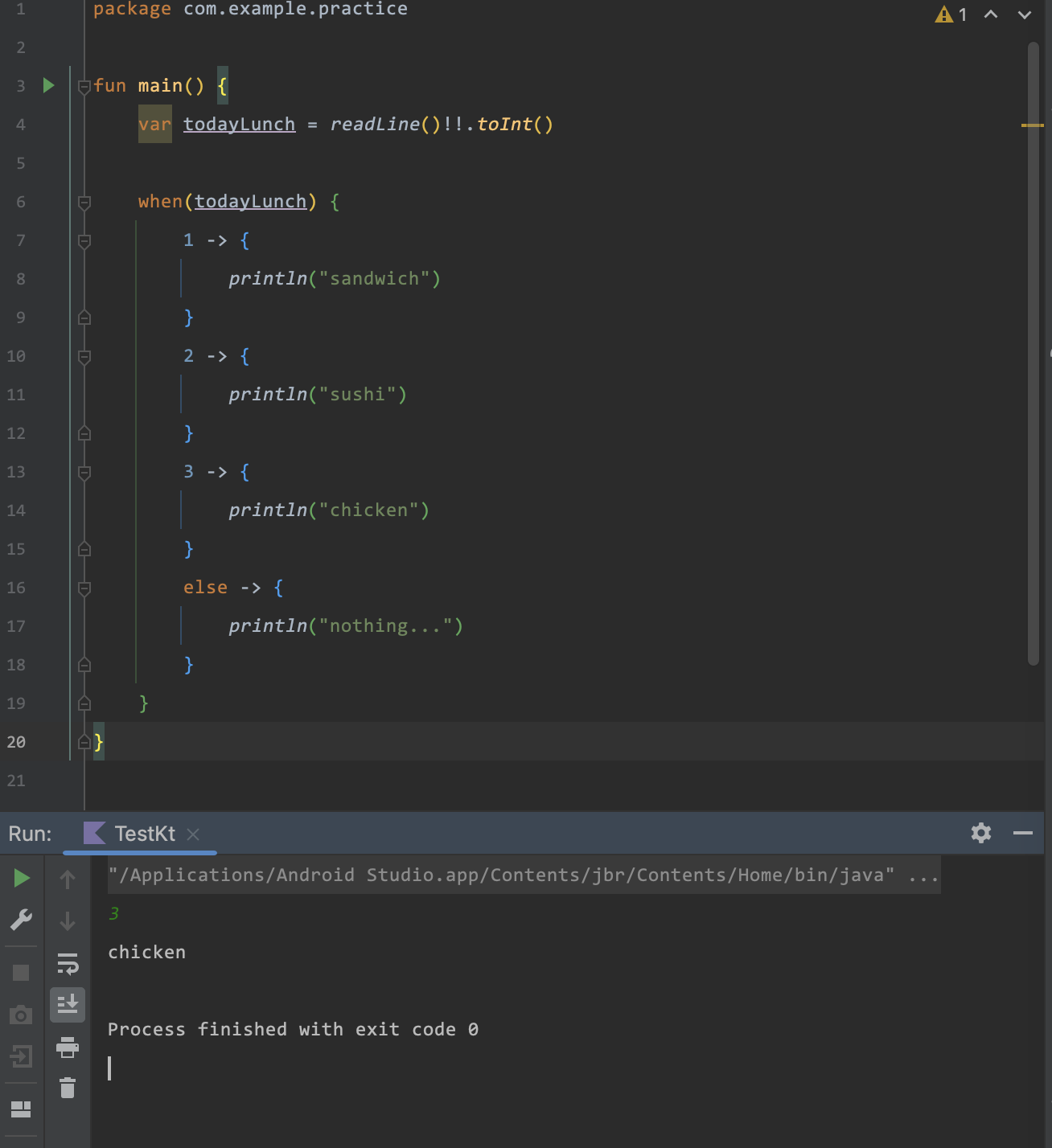Screen dimensions: 1052x1148
Task: Click todayLunch variable in declaration line 4
Action: [239, 124]
